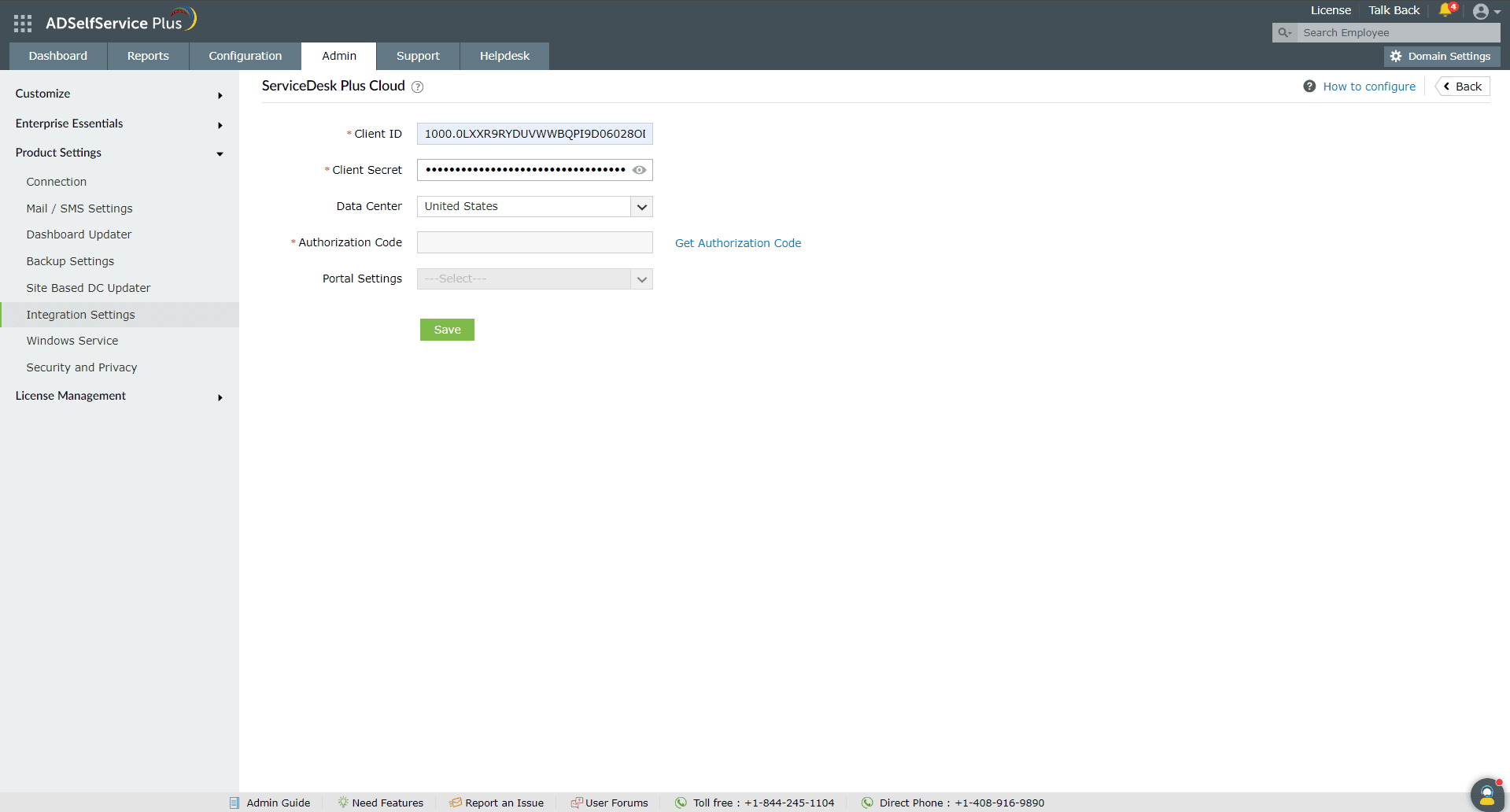Screen dimensions: 1510x812
Task: Select Security and Privacy in the sidebar
Action: point(82,367)
